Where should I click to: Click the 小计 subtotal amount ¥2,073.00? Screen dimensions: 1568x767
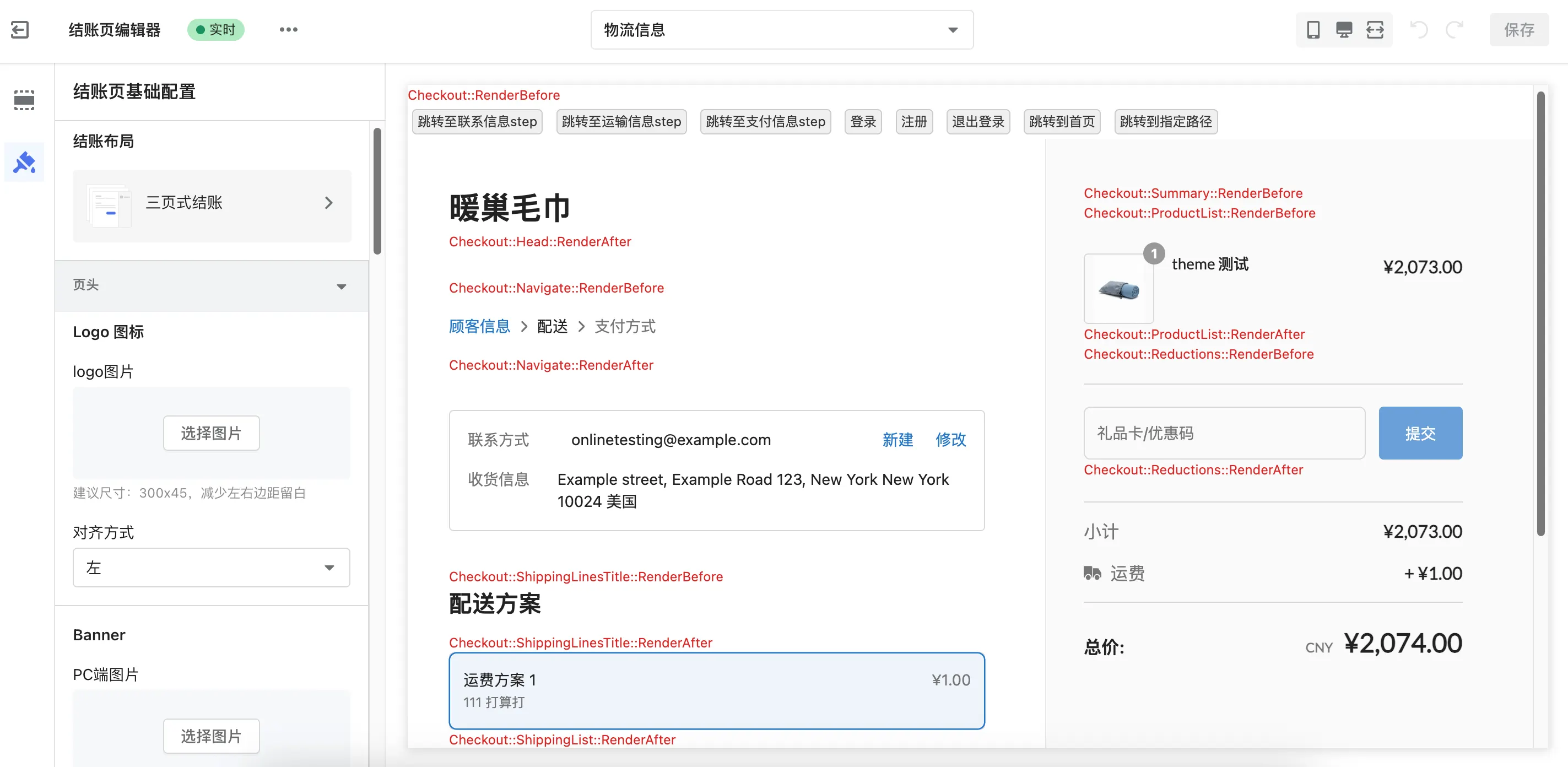click(1423, 531)
